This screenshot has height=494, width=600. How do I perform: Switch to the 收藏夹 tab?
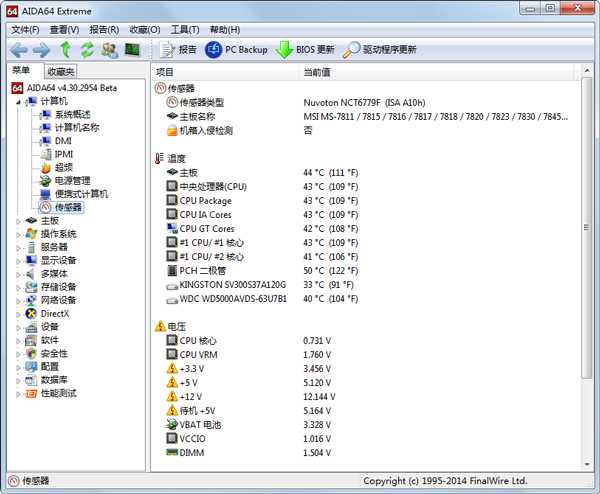[x=61, y=72]
